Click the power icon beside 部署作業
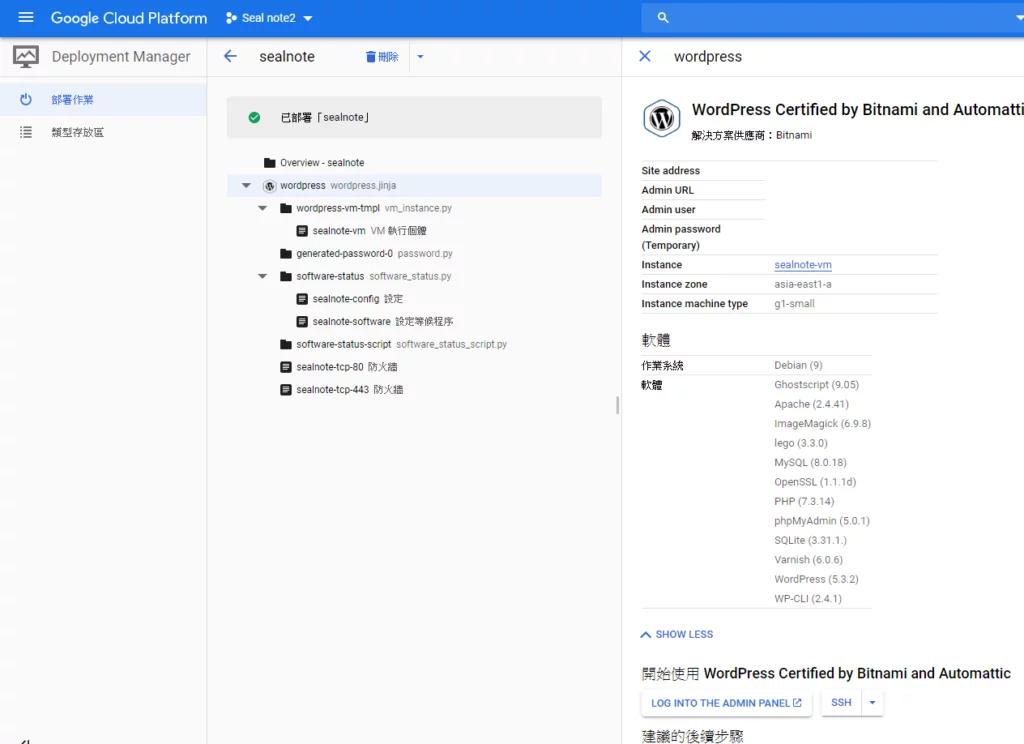Viewport: 1024px width, 744px height. [25, 99]
